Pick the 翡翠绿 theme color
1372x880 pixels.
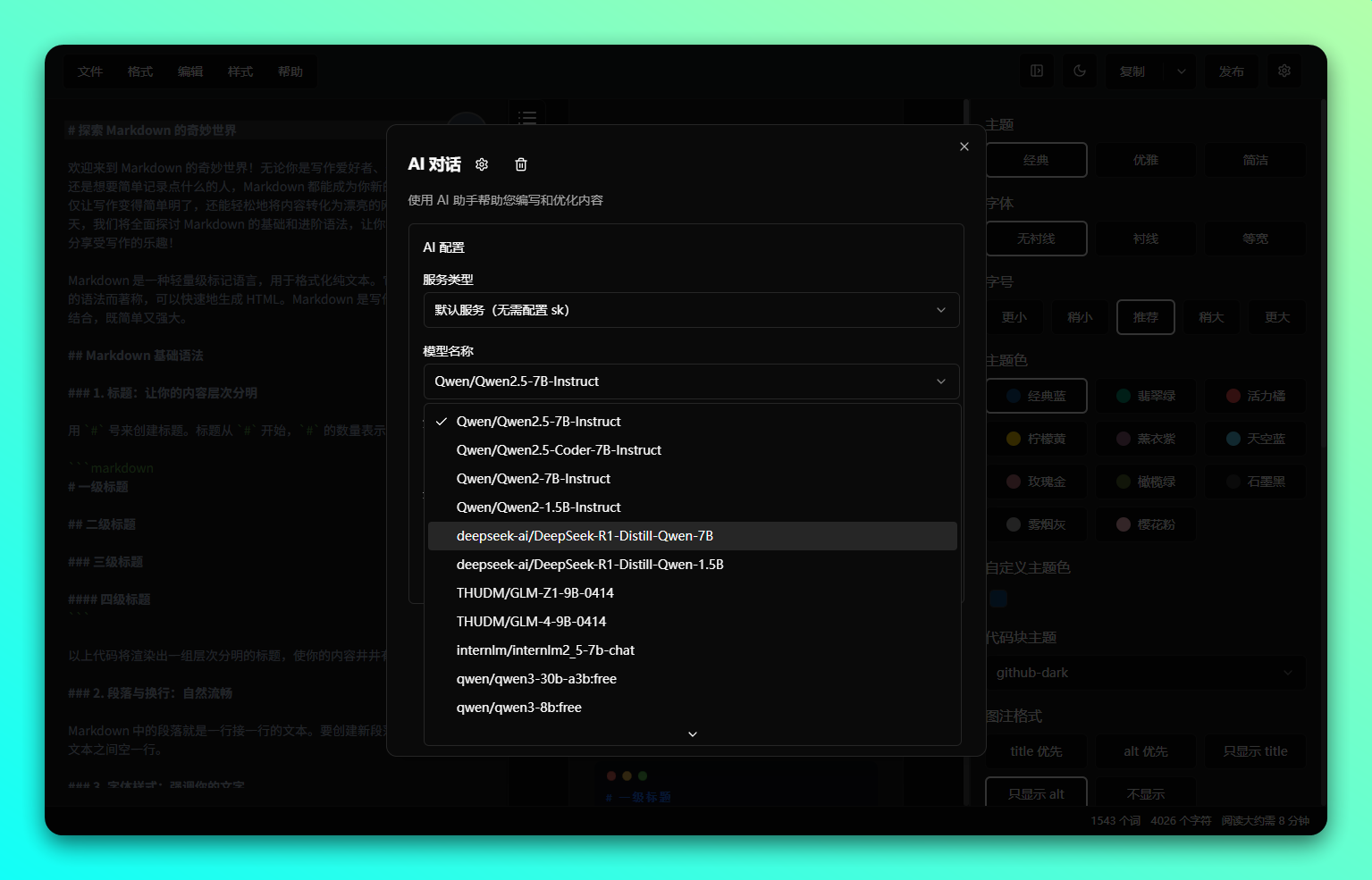tap(1146, 396)
